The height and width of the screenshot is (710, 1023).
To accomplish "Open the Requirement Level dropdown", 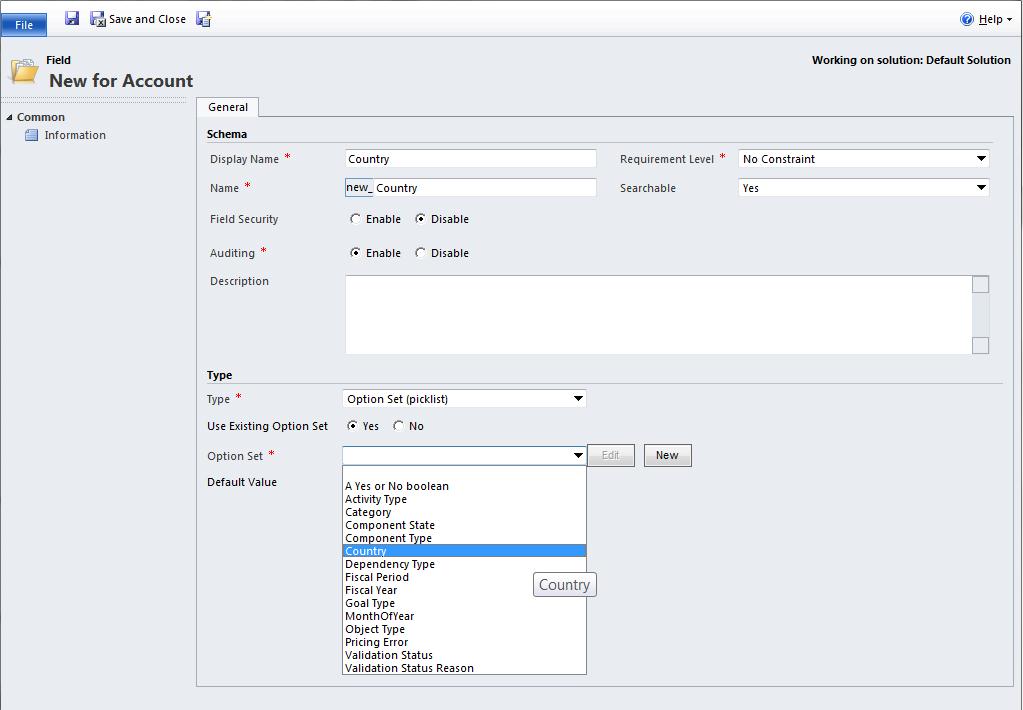I will point(981,159).
